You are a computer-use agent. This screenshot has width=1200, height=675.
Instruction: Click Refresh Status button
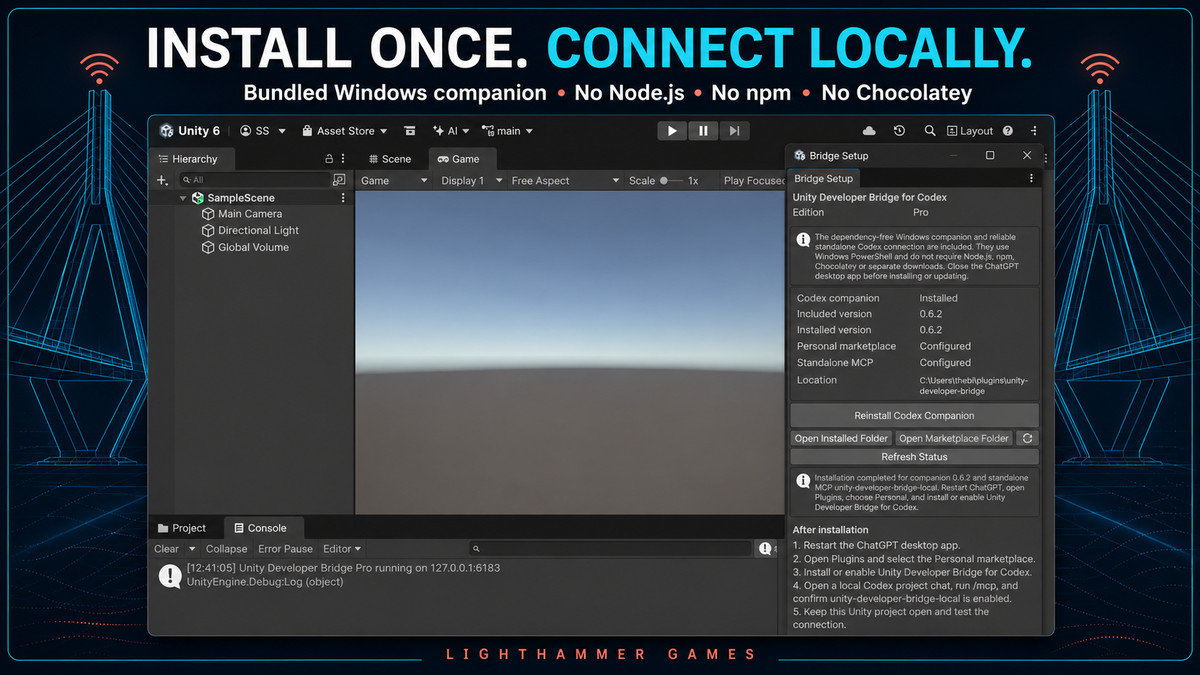(x=914, y=456)
